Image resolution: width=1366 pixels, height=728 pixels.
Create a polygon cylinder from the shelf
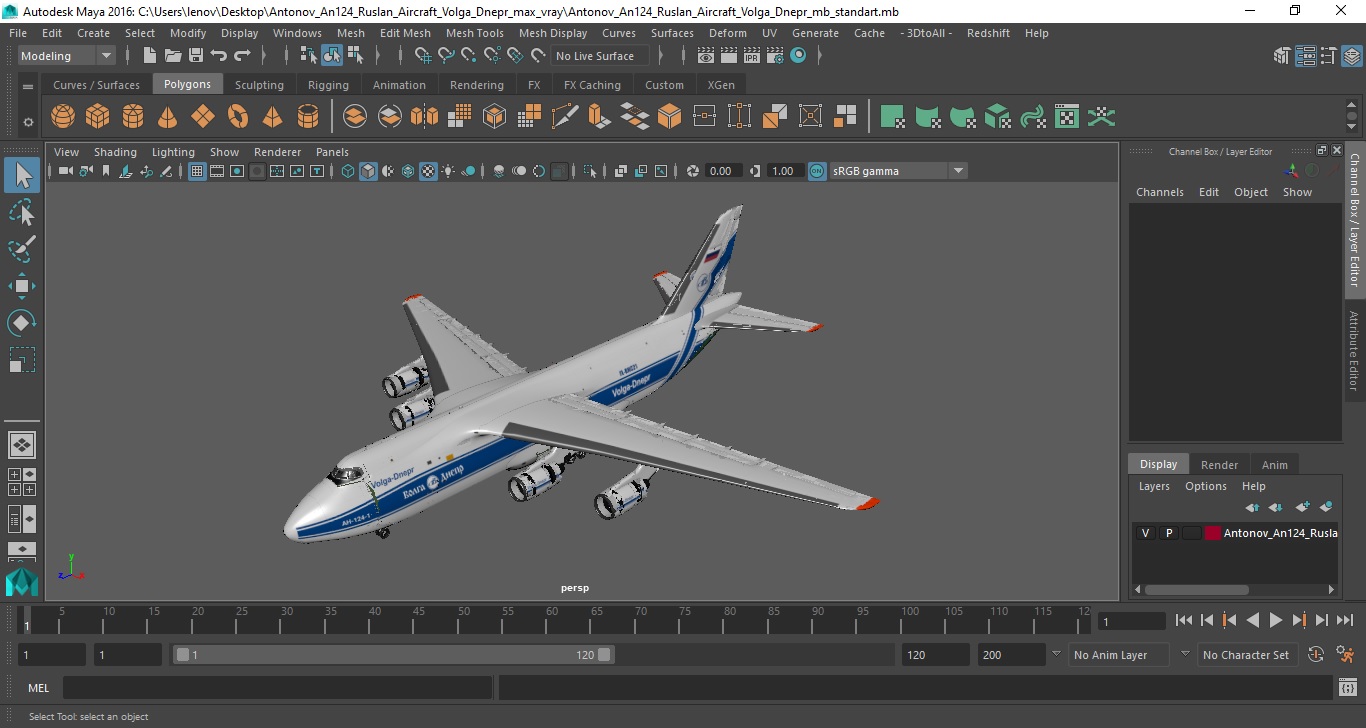click(x=133, y=117)
